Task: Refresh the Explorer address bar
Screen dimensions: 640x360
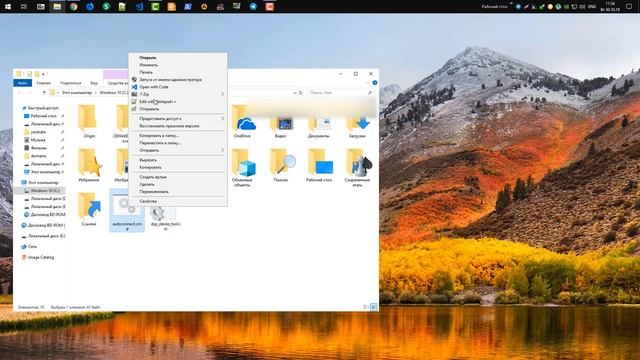Action: pos(301,93)
